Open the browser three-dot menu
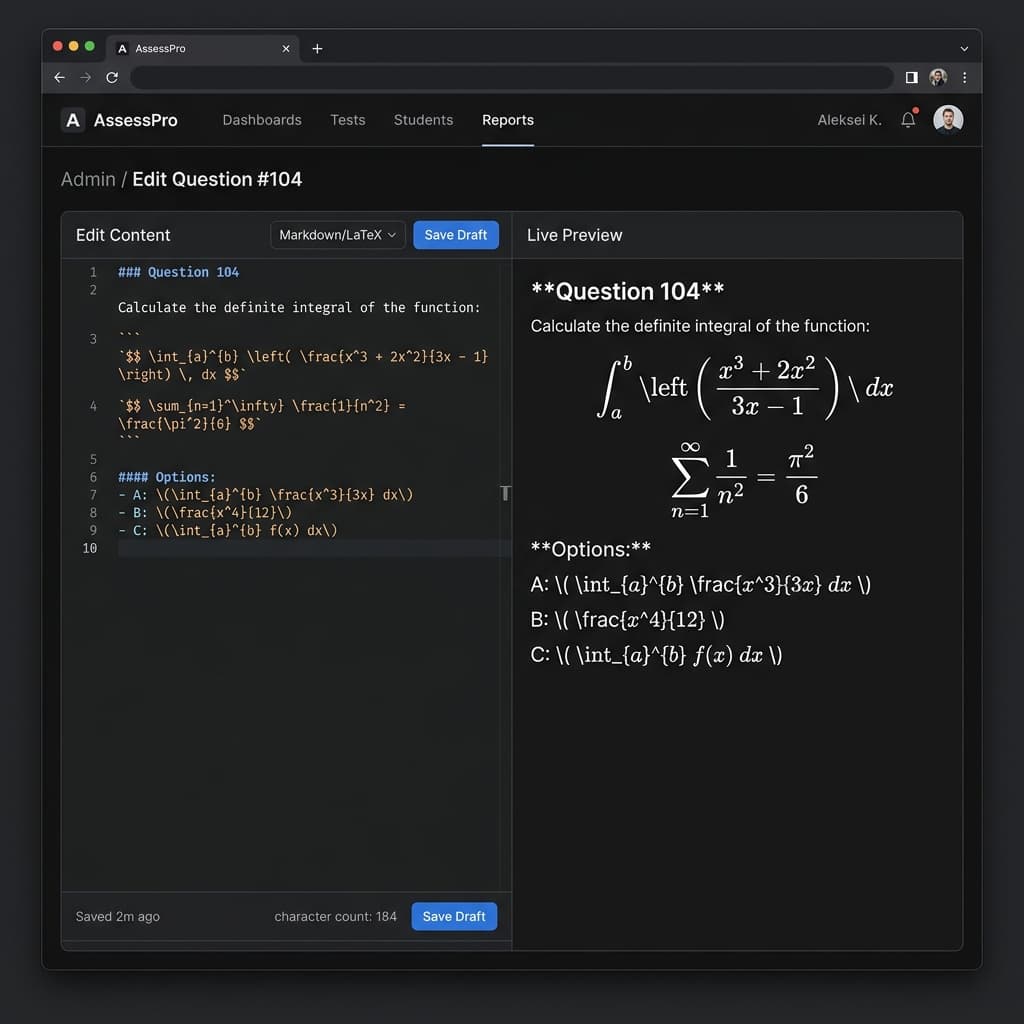1024x1024 pixels. point(965,78)
